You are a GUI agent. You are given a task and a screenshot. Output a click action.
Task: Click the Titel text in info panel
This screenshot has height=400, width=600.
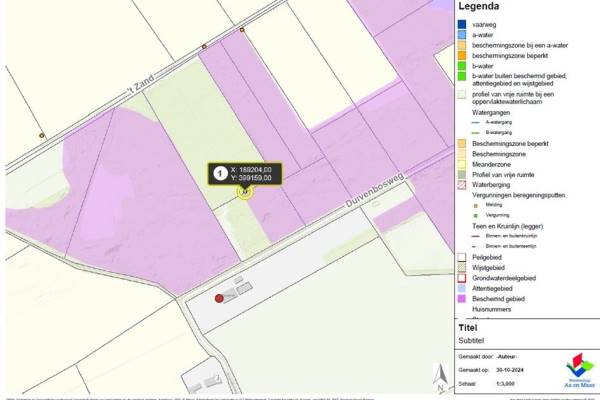468,327
